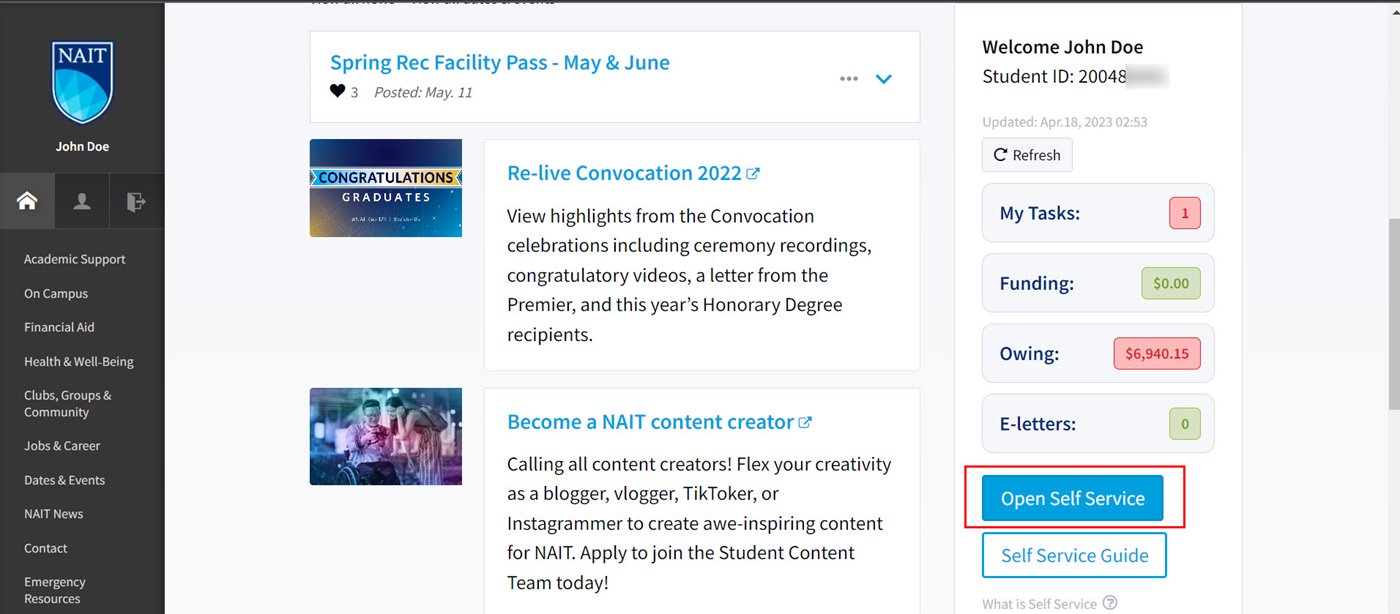Open NAIT News section
The width and height of the screenshot is (1400, 614).
coord(53,513)
